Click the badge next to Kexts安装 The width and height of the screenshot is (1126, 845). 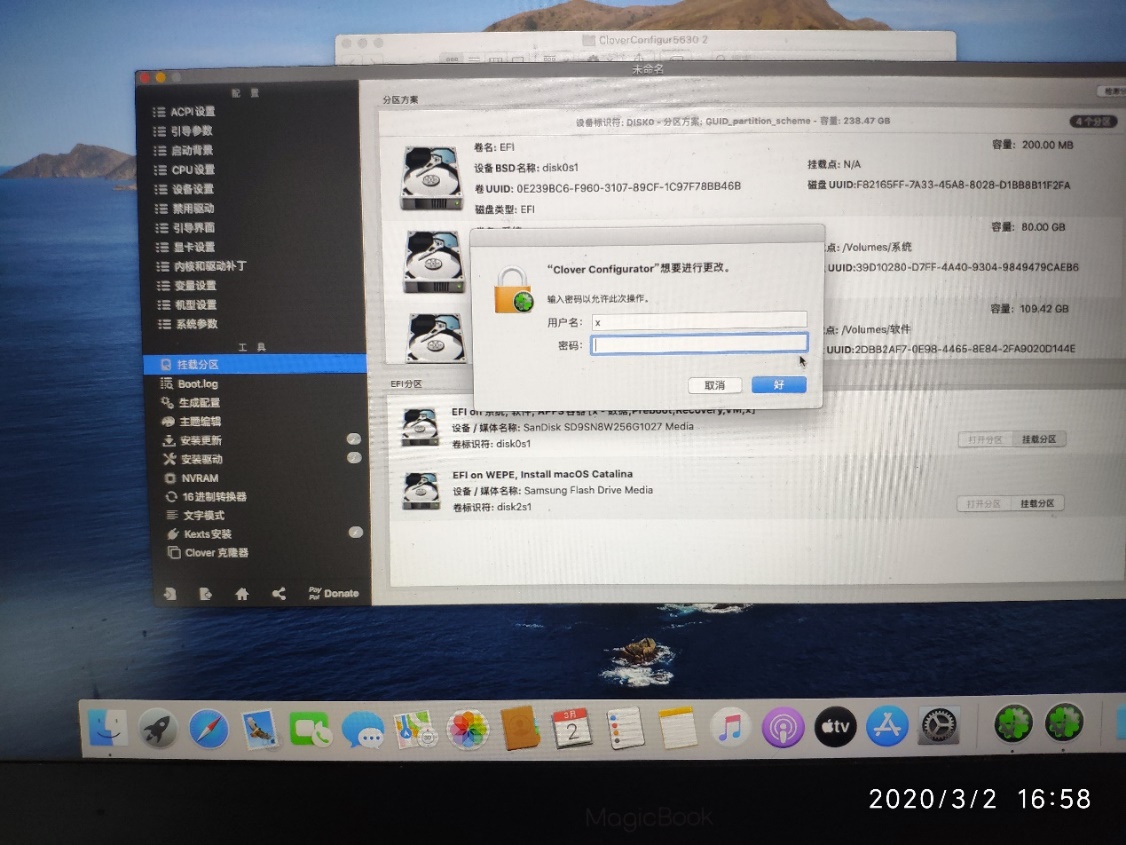[x=355, y=532]
